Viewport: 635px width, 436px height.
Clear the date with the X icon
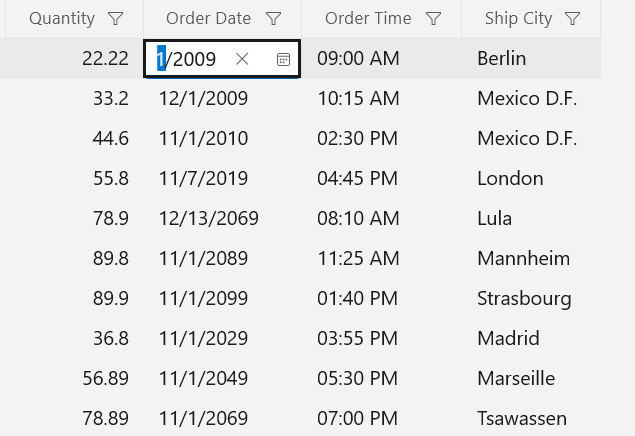point(242,59)
